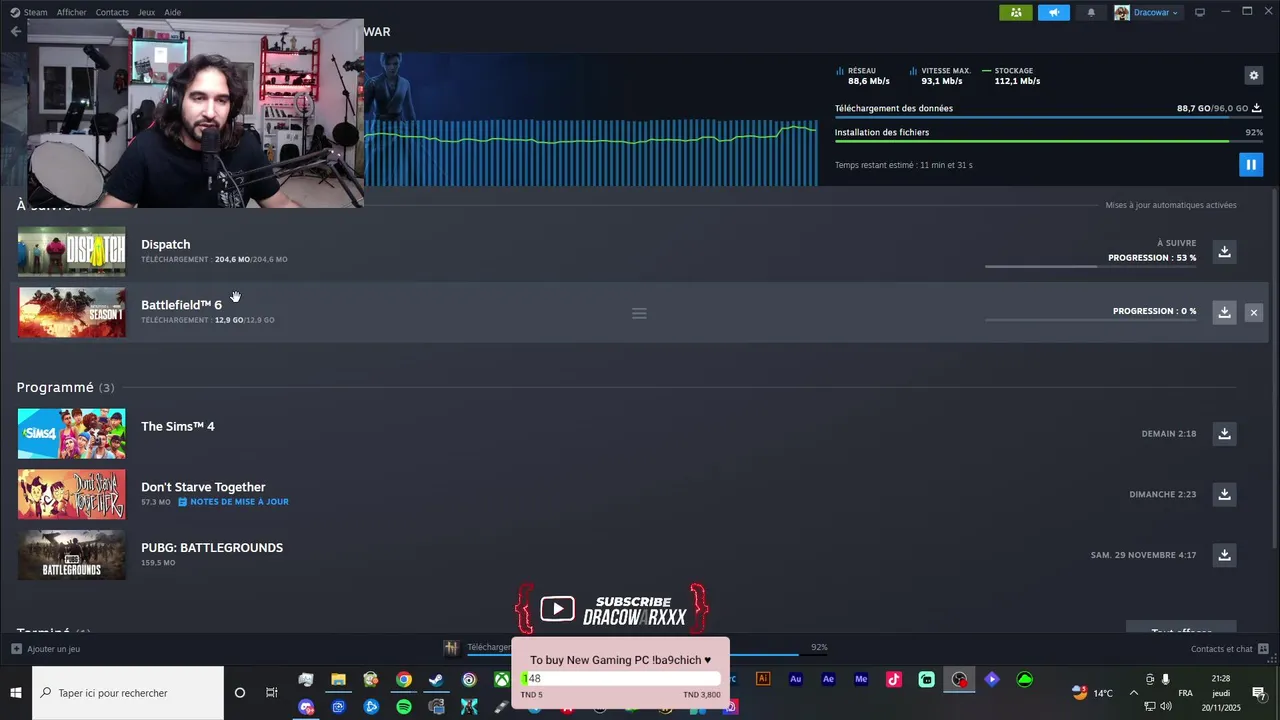Remove Battlefield 6 from queue
The width and height of the screenshot is (1280, 720).
[x=1253, y=313]
